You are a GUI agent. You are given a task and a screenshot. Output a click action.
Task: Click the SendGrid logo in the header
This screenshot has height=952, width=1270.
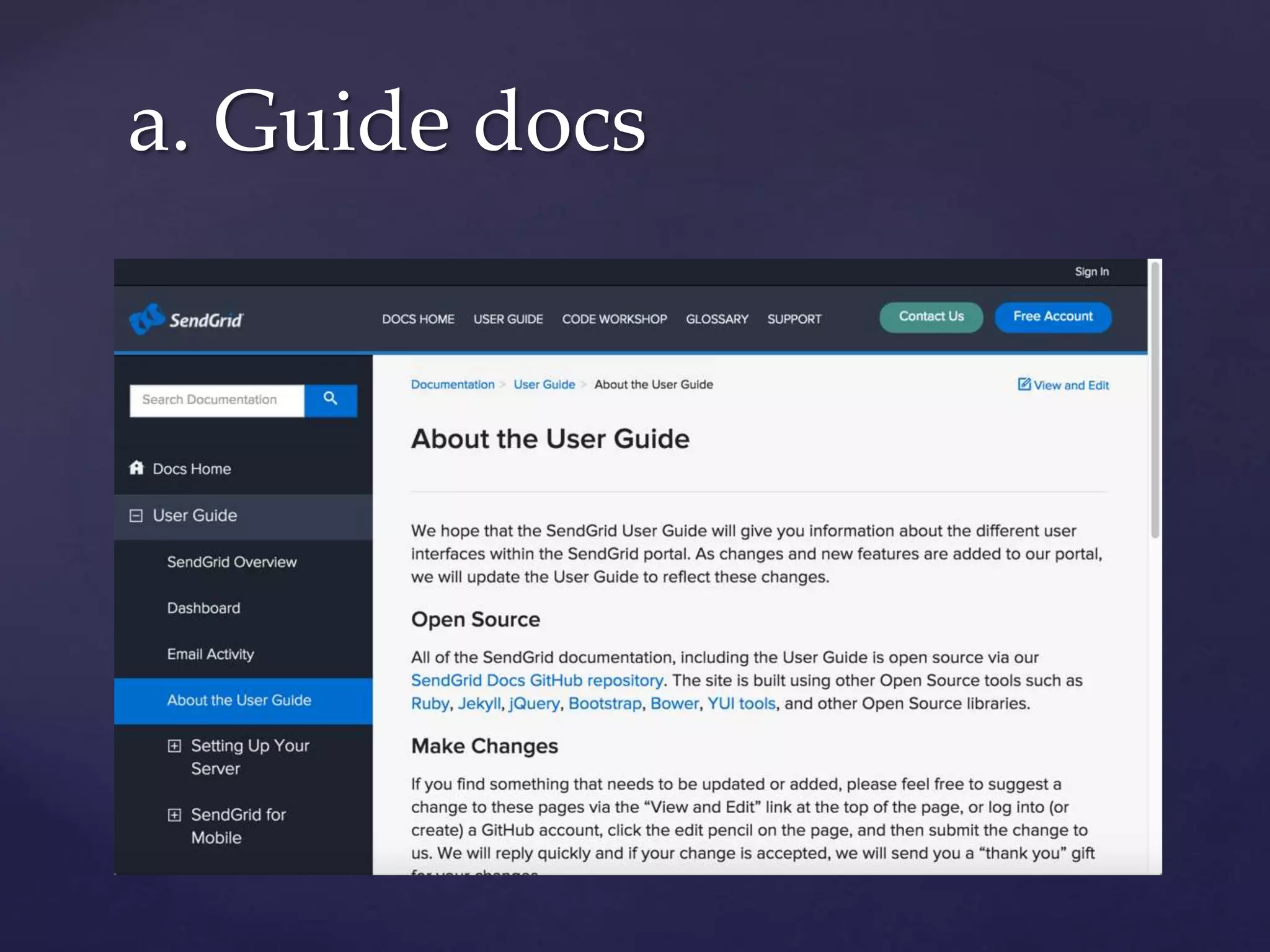click(x=186, y=319)
